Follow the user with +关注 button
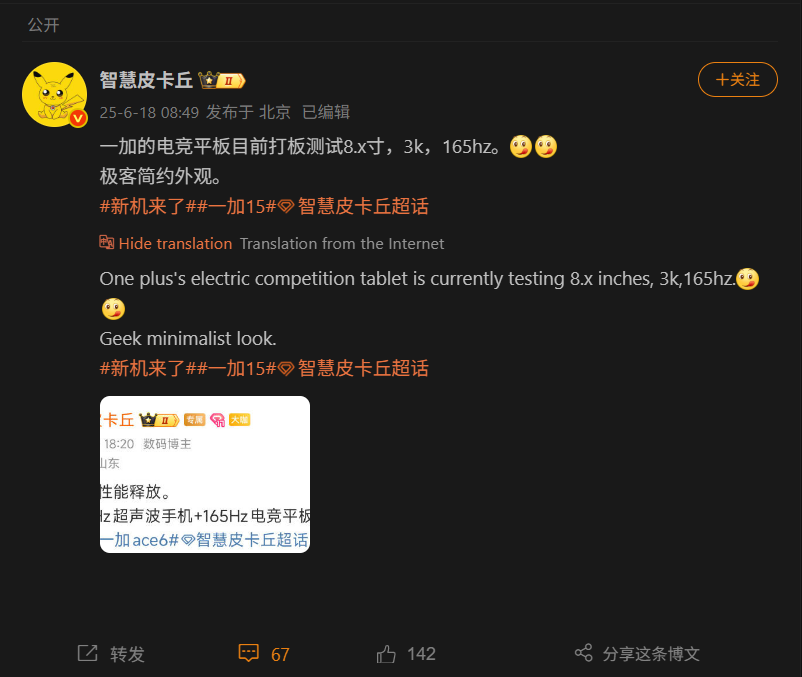Screen dimensions: 802x677 (738, 80)
